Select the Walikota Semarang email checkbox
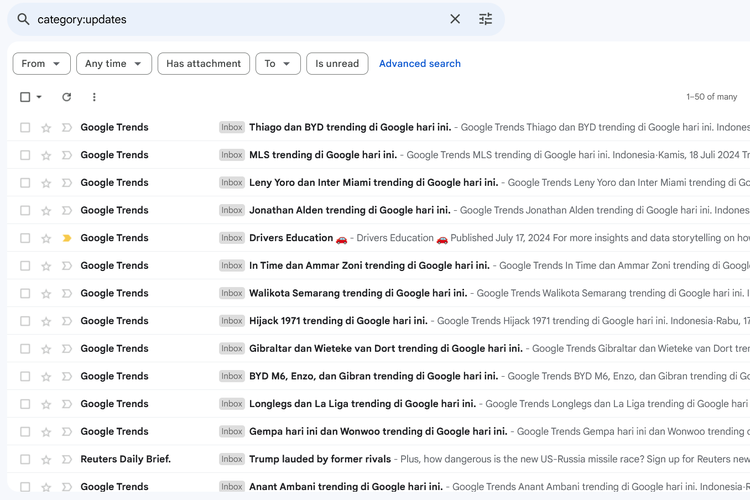Image resolution: width=750 pixels, height=500 pixels. (25, 293)
